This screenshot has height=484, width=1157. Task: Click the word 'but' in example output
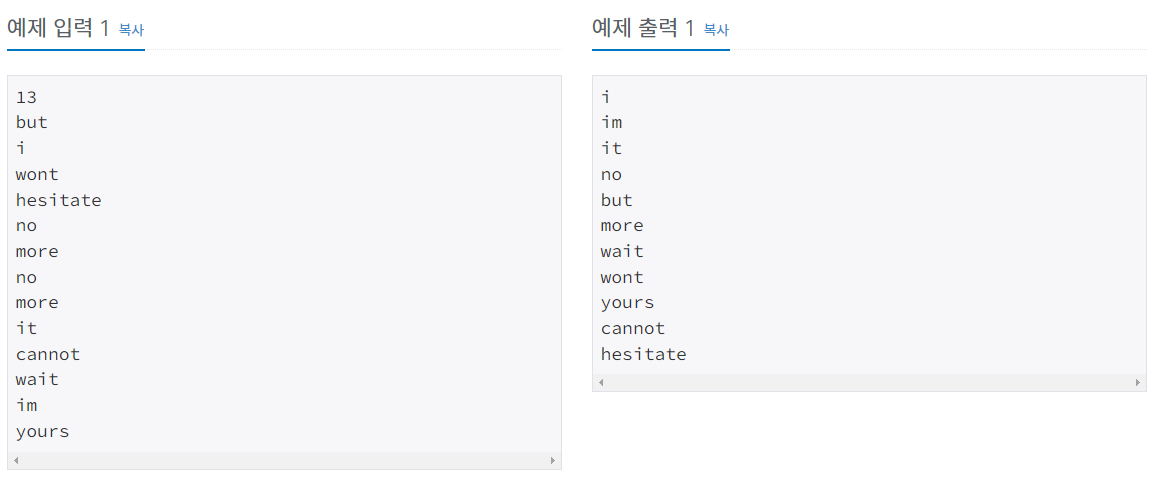pyautogui.click(x=617, y=200)
